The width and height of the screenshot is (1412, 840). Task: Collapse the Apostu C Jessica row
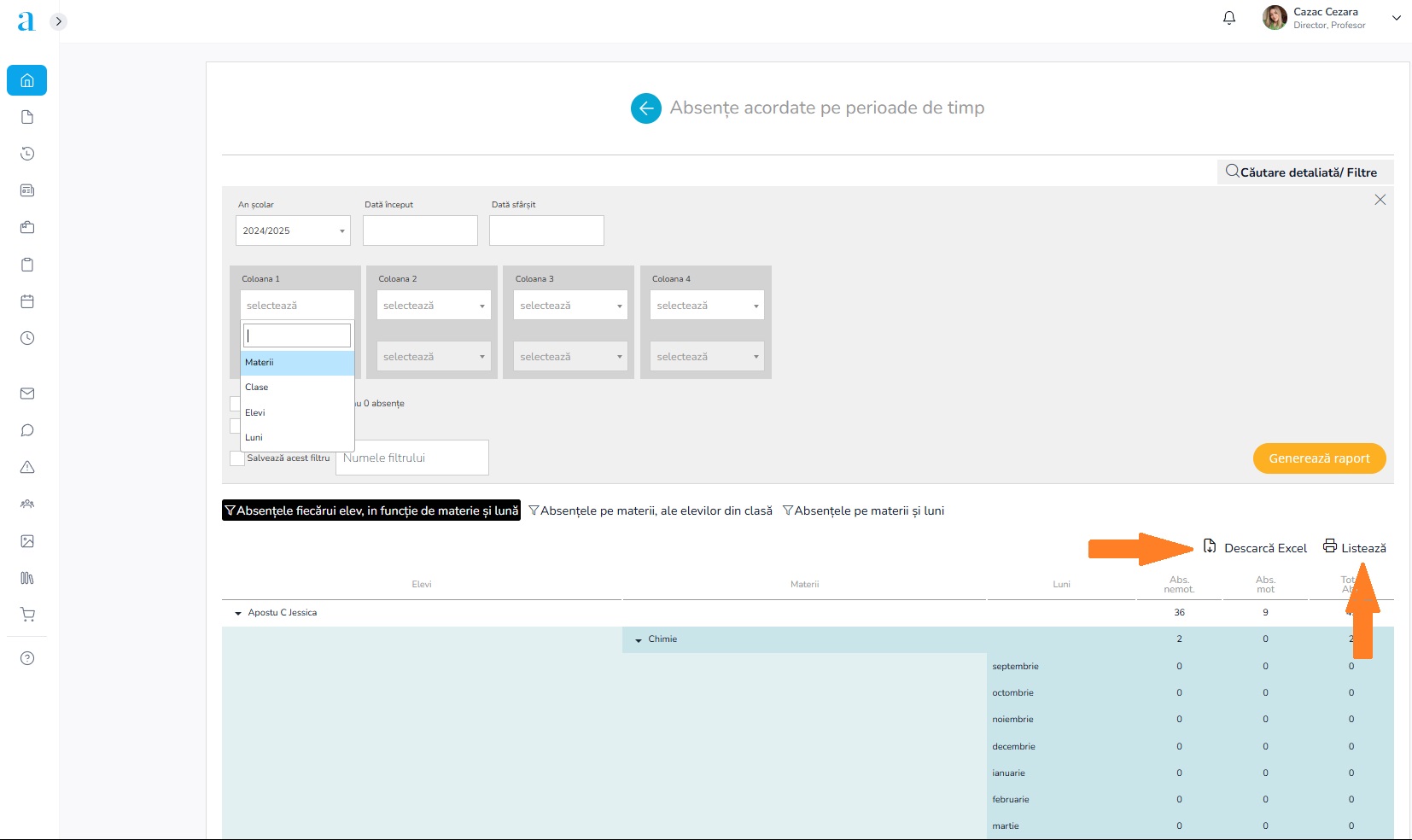click(238, 613)
